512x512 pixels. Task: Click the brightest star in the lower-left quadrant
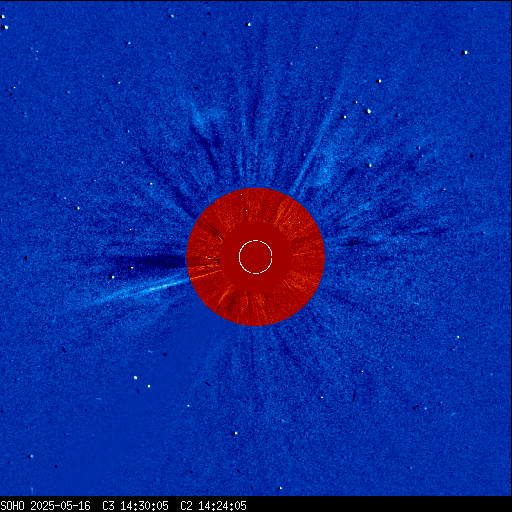tap(135, 377)
